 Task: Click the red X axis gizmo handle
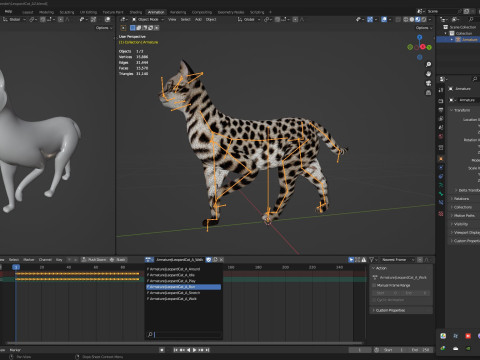tap(423, 47)
